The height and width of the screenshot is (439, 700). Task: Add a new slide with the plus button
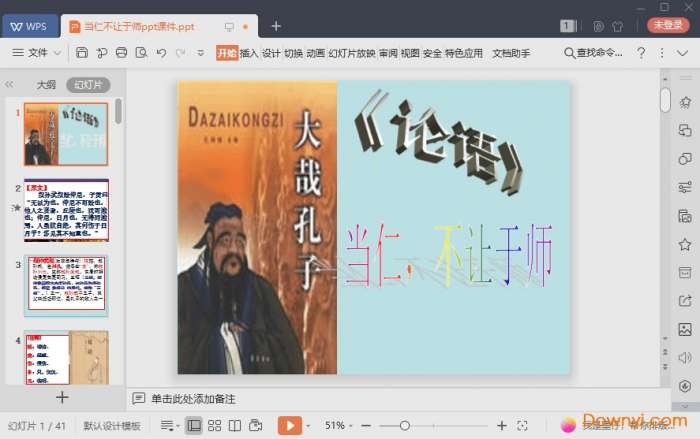pyautogui.click(x=62, y=397)
